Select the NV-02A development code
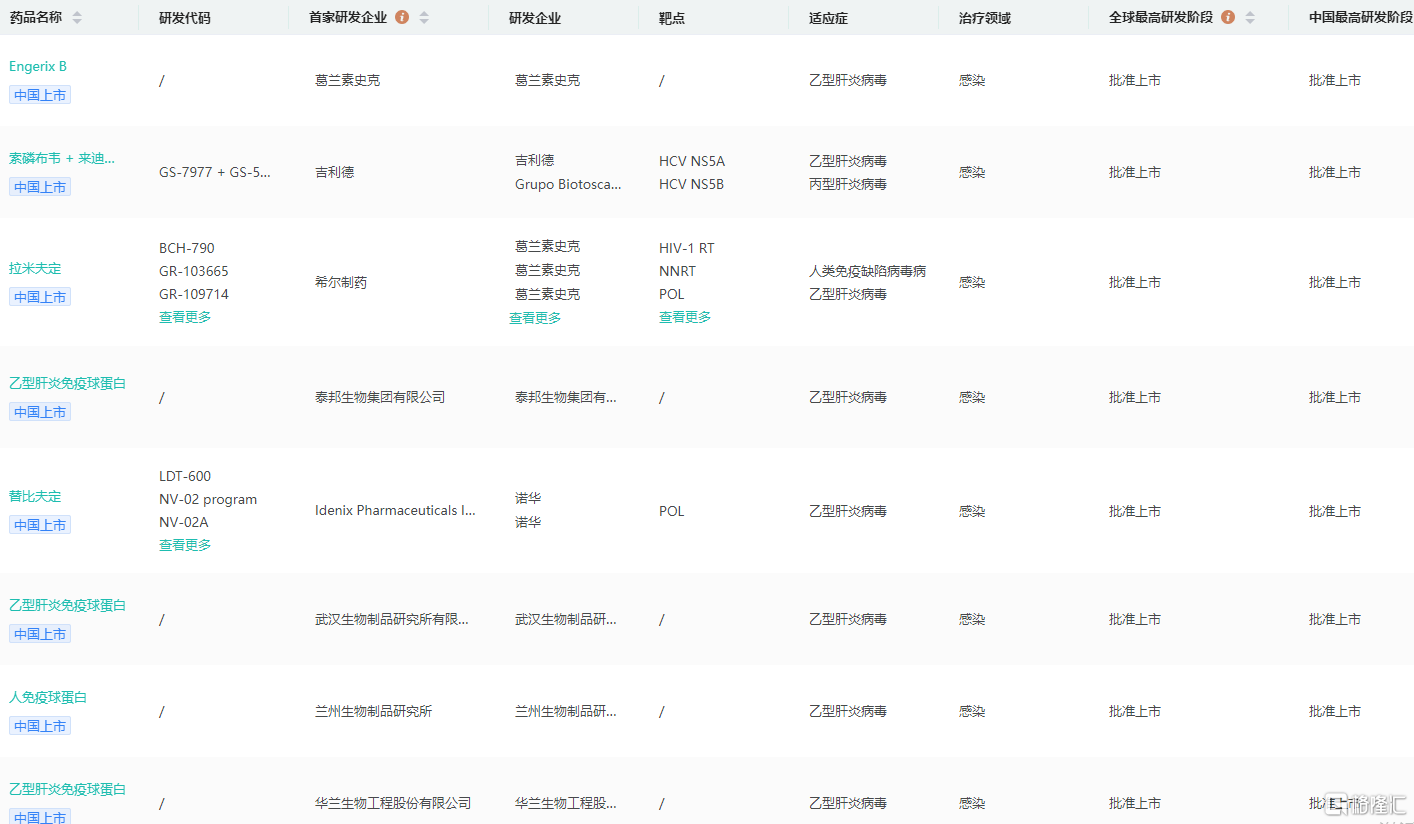Viewport: 1414px width, 824px height. (x=184, y=522)
